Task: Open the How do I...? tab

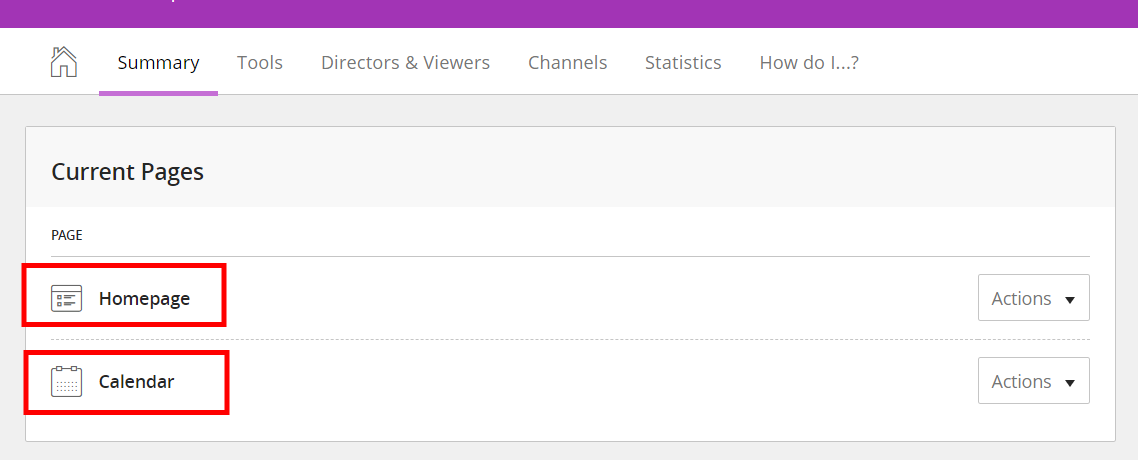Action: [809, 62]
